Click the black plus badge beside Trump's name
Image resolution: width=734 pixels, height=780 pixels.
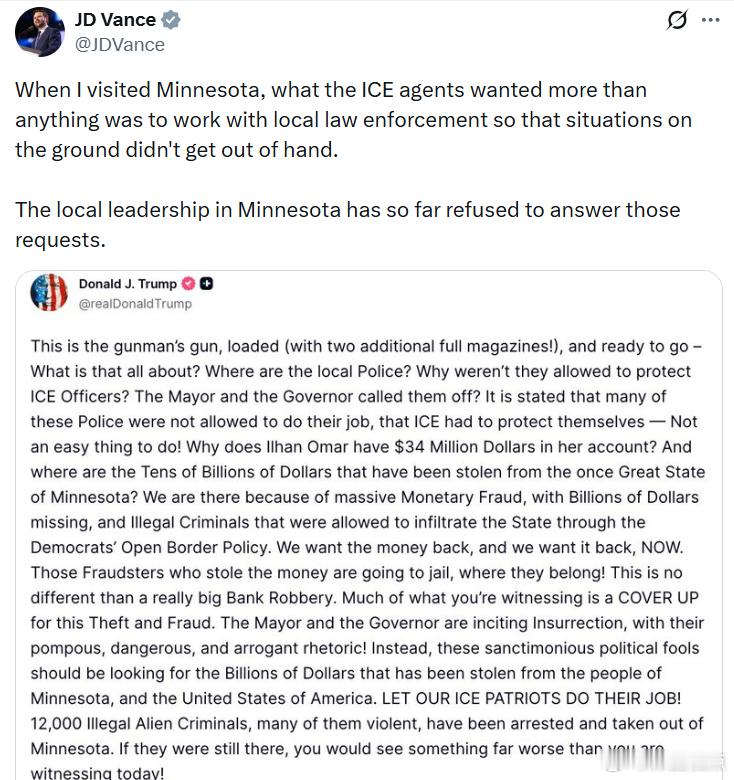coord(207,284)
